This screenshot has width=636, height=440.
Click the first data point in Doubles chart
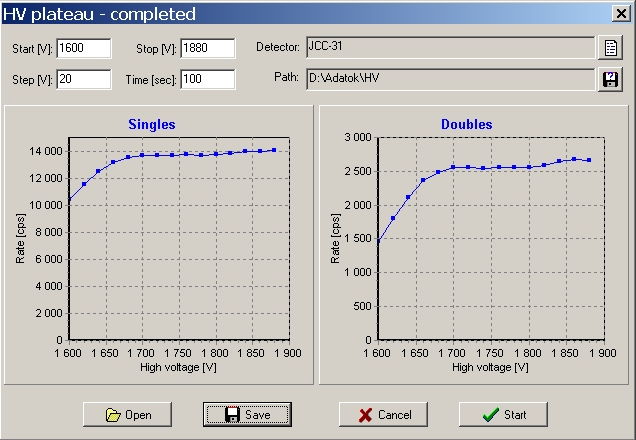378,242
